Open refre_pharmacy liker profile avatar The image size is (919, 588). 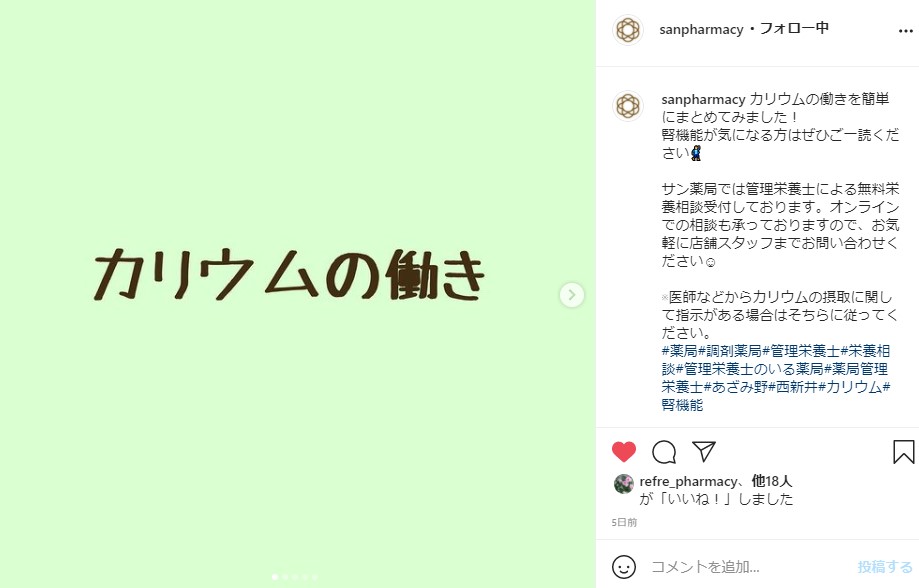click(x=624, y=484)
